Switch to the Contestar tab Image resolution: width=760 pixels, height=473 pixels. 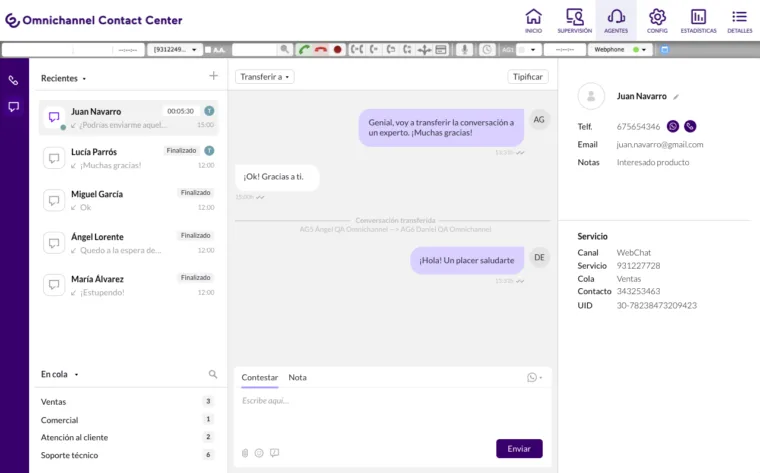coord(260,378)
